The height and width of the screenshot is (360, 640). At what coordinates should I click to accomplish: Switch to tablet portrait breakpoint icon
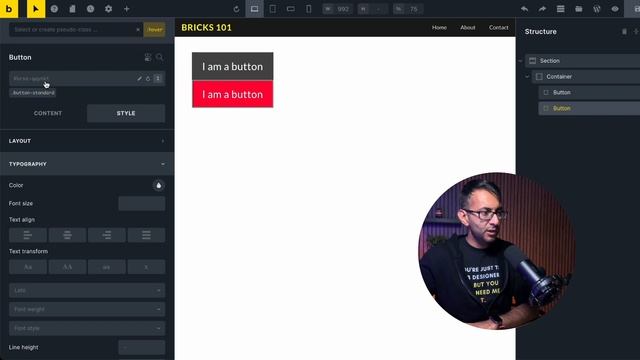point(273,9)
